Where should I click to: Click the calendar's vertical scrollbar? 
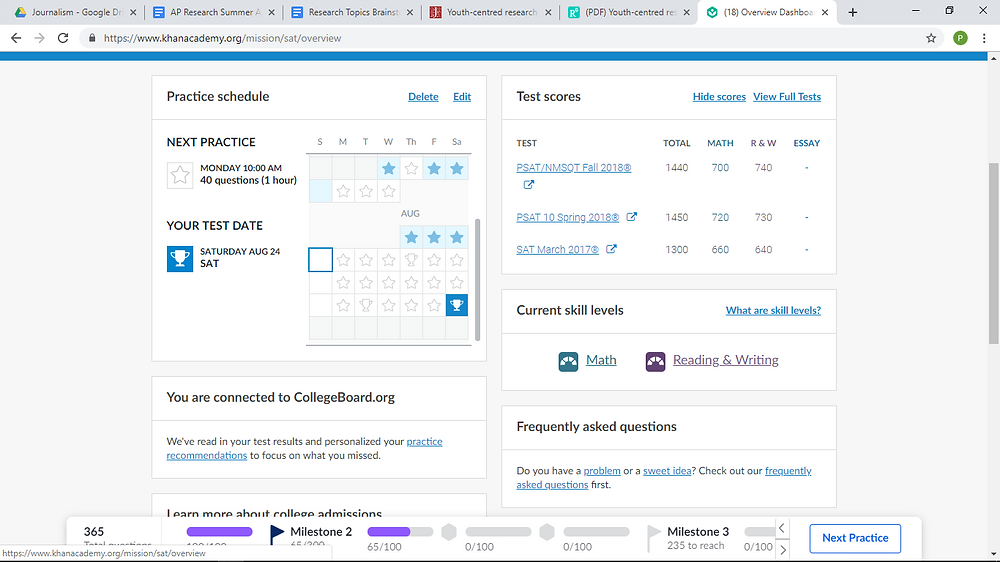click(x=477, y=279)
